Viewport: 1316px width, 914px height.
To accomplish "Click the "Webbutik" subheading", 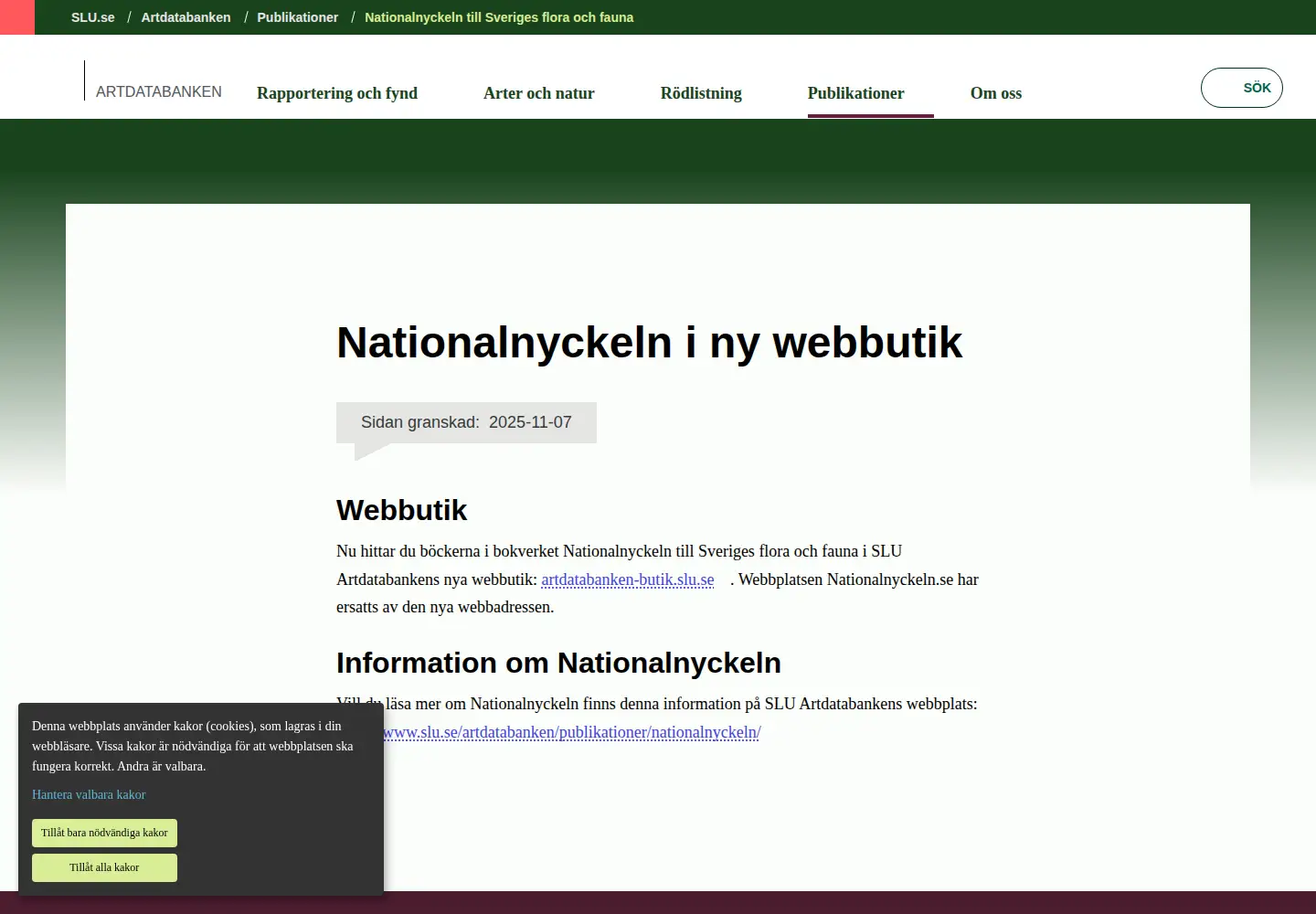I will [401, 510].
